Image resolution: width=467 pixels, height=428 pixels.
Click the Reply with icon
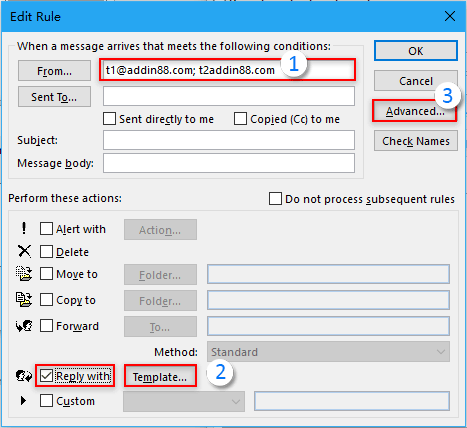[x=24, y=376]
